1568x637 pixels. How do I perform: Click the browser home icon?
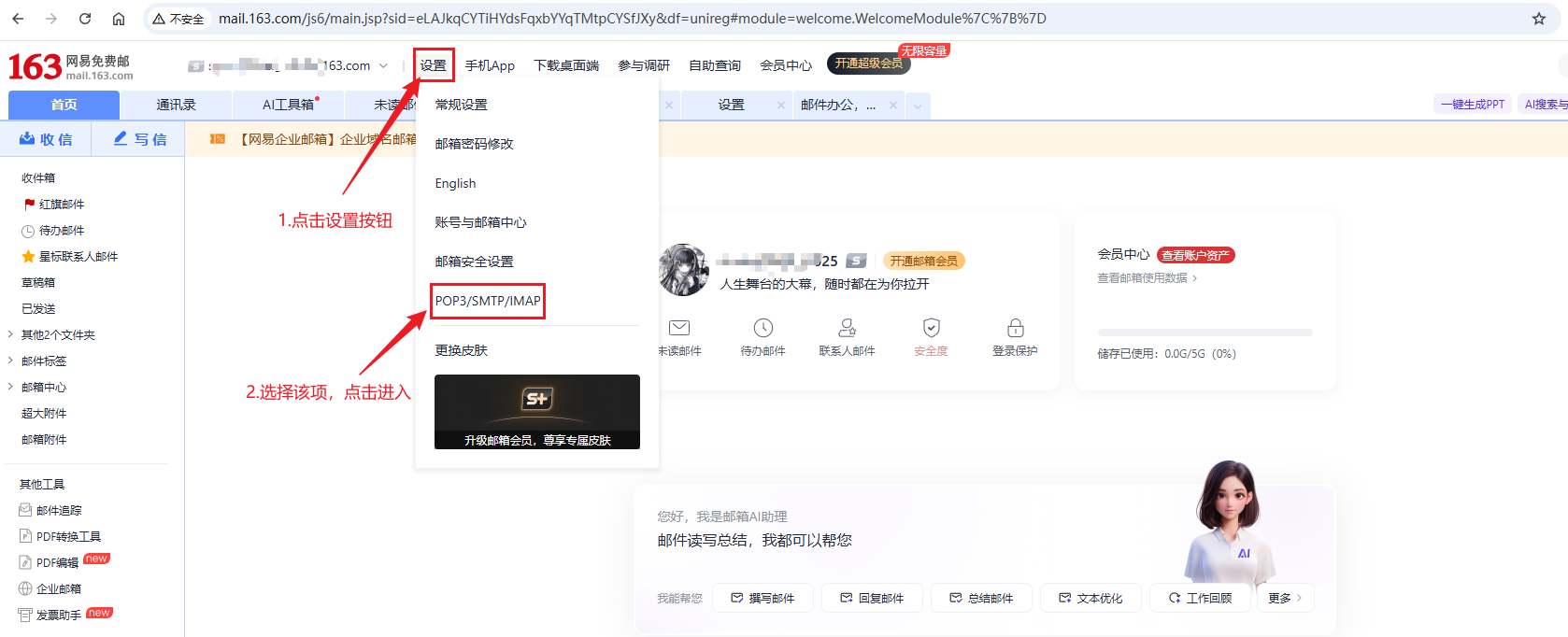(x=119, y=19)
